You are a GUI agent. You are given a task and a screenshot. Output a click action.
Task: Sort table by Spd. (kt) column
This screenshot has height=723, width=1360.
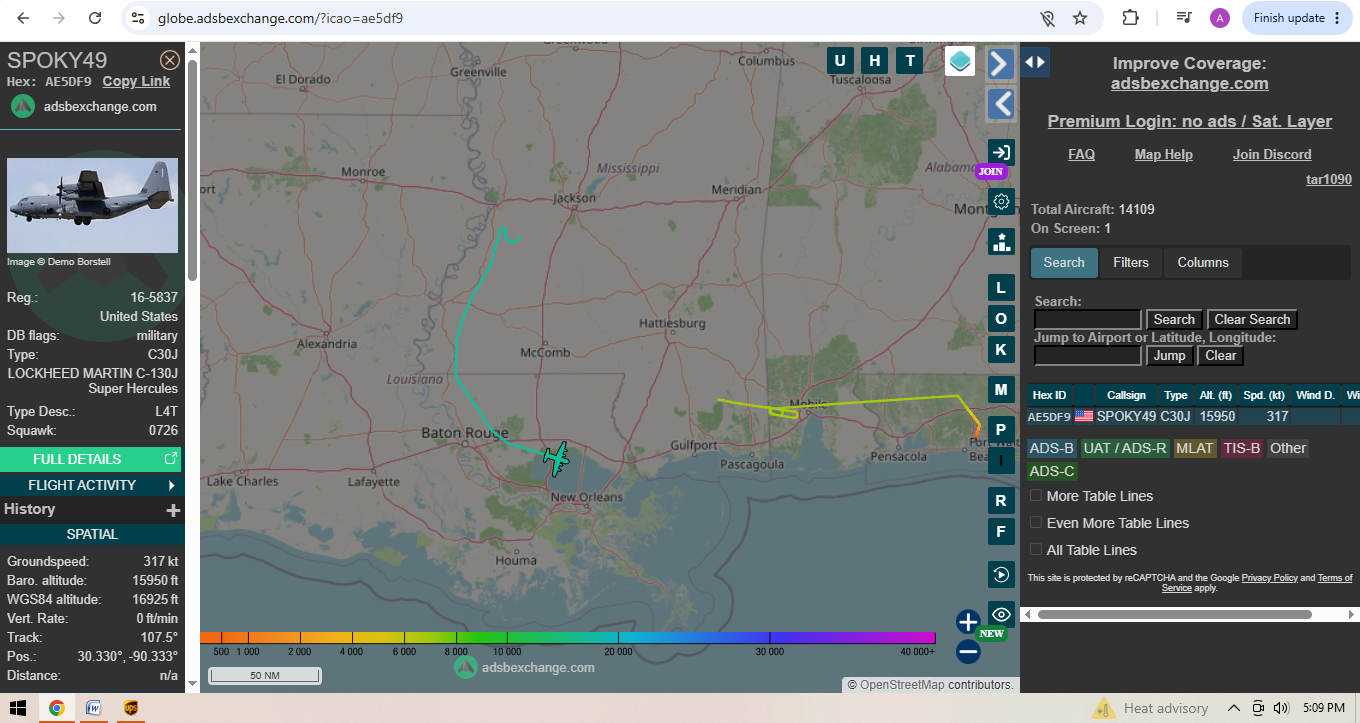pos(1264,395)
